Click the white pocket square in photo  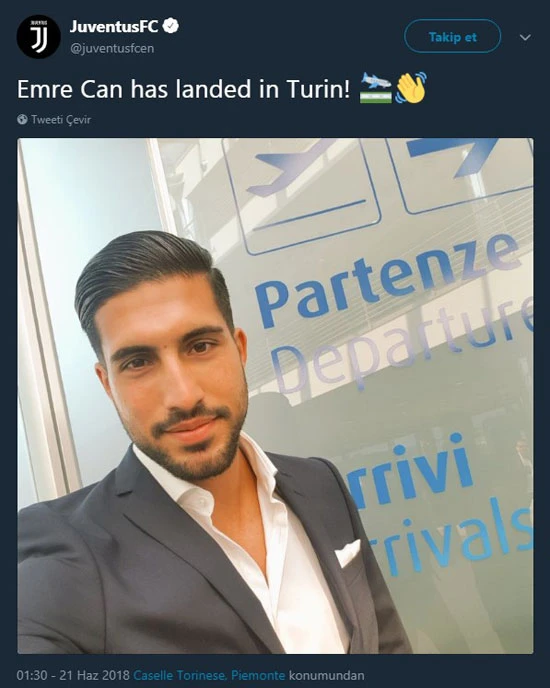[x=348, y=553]
